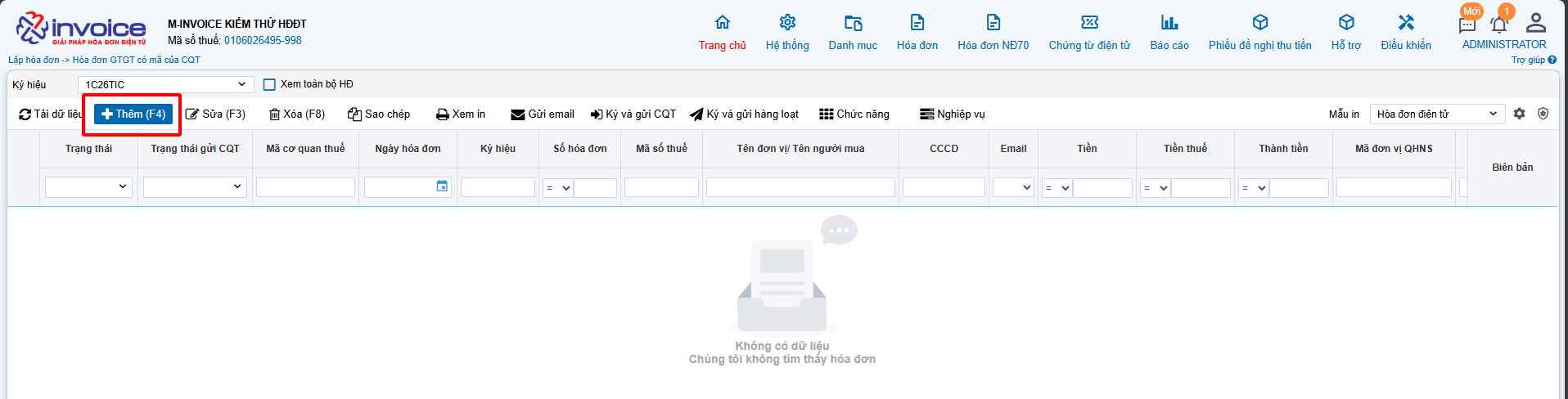Open the Trạng thái gửi CQT filter dropdown
This screenshot has height=399, width=1568.
pyautogui.click(x=195, y=187)
